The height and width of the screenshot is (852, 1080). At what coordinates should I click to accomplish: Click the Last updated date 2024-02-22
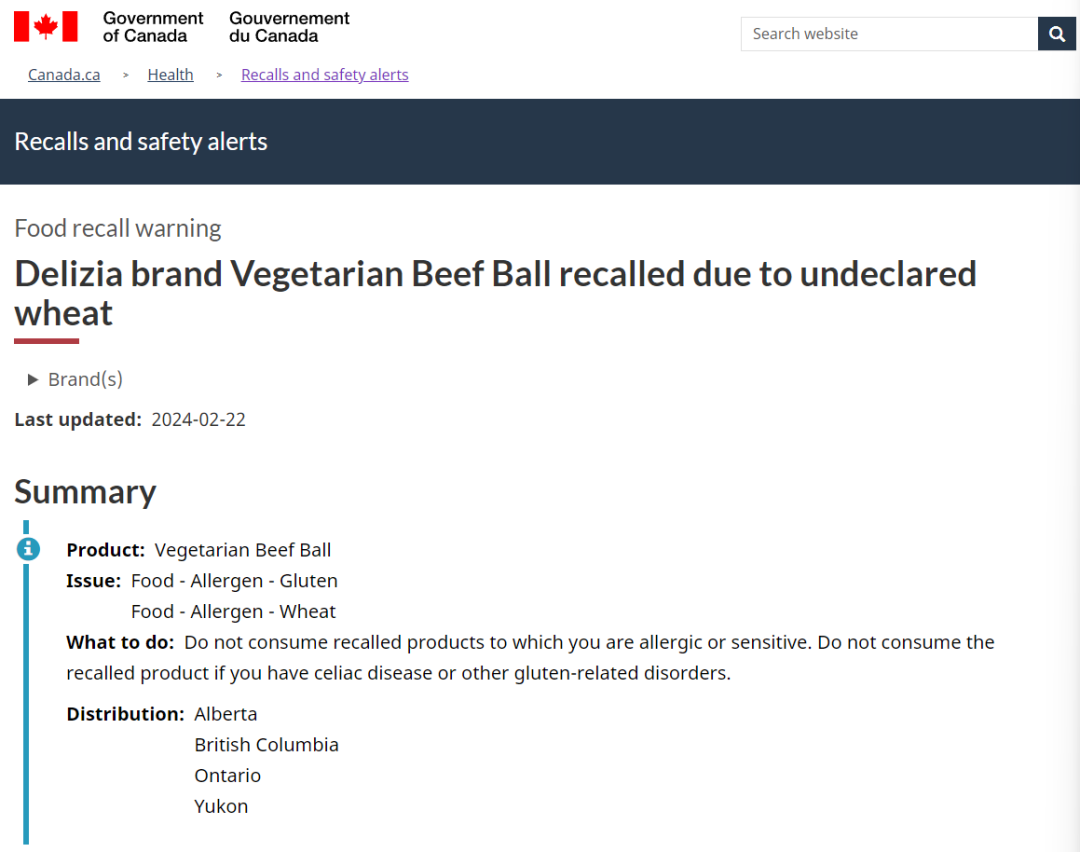pos(198,419)
